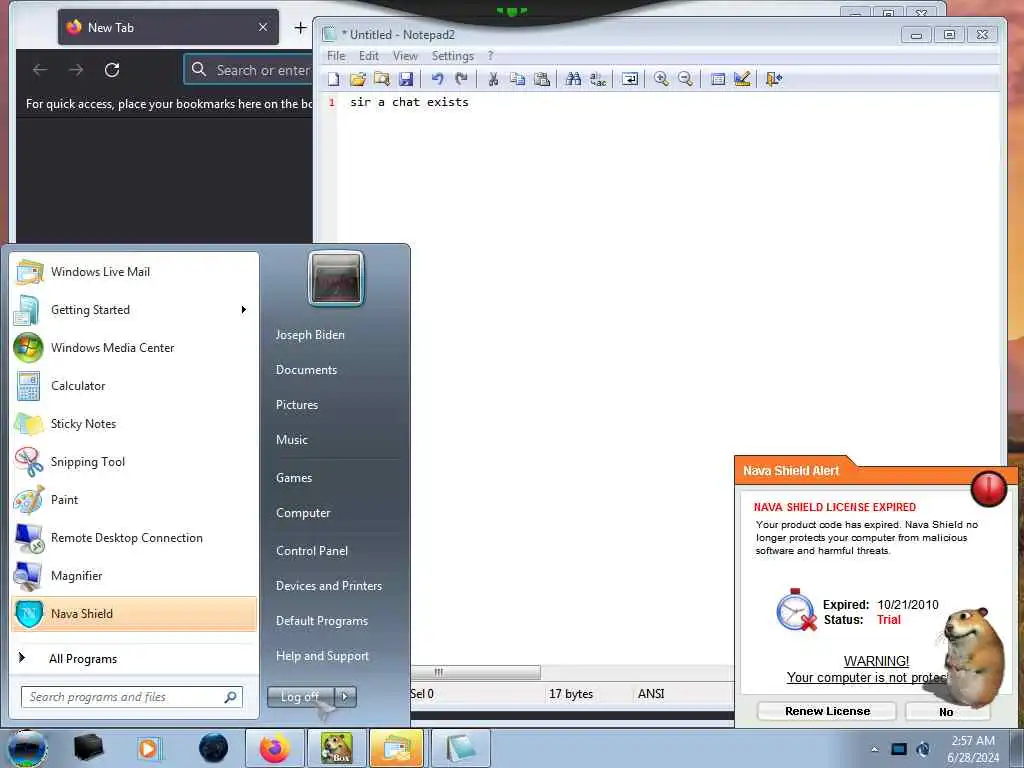1024x768 pixels.
Task: Click the Start orb on the taskbar
Action: [x=27, y=748]
